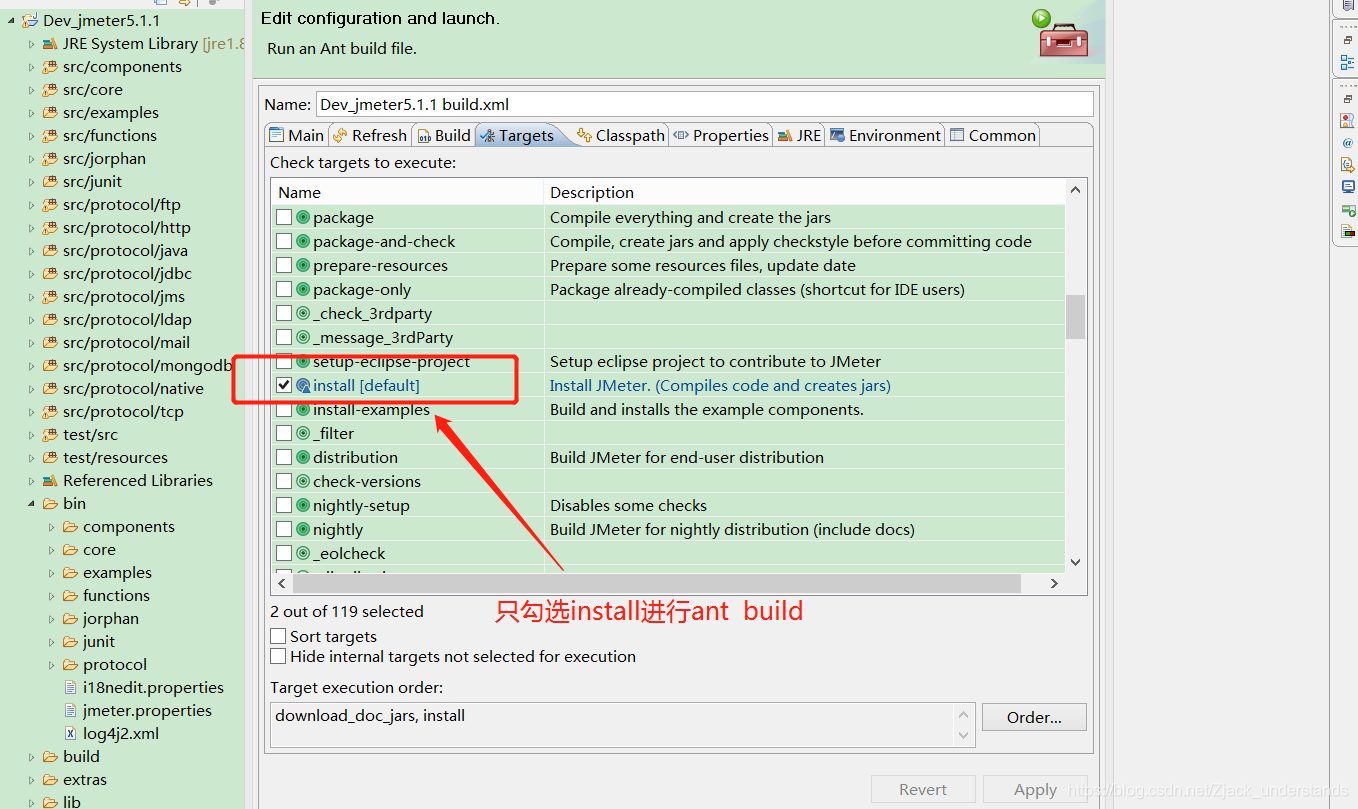
Task: Check the package-and-check target checkbox
Action: (x=284, y=241)
